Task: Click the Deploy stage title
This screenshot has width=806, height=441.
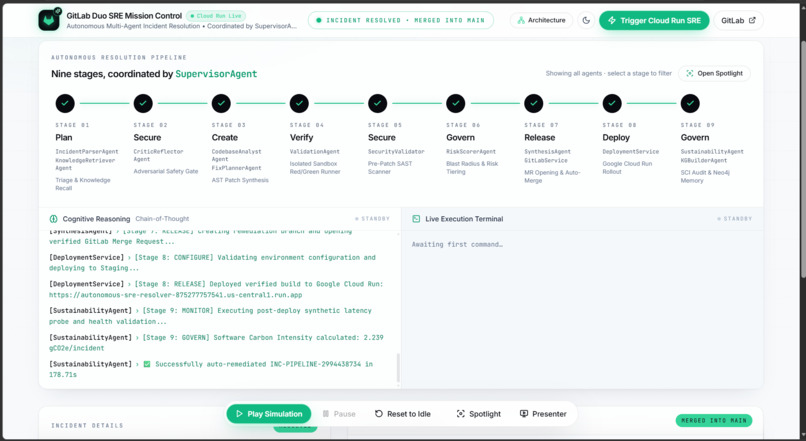Action: click(x=616, y=138)
